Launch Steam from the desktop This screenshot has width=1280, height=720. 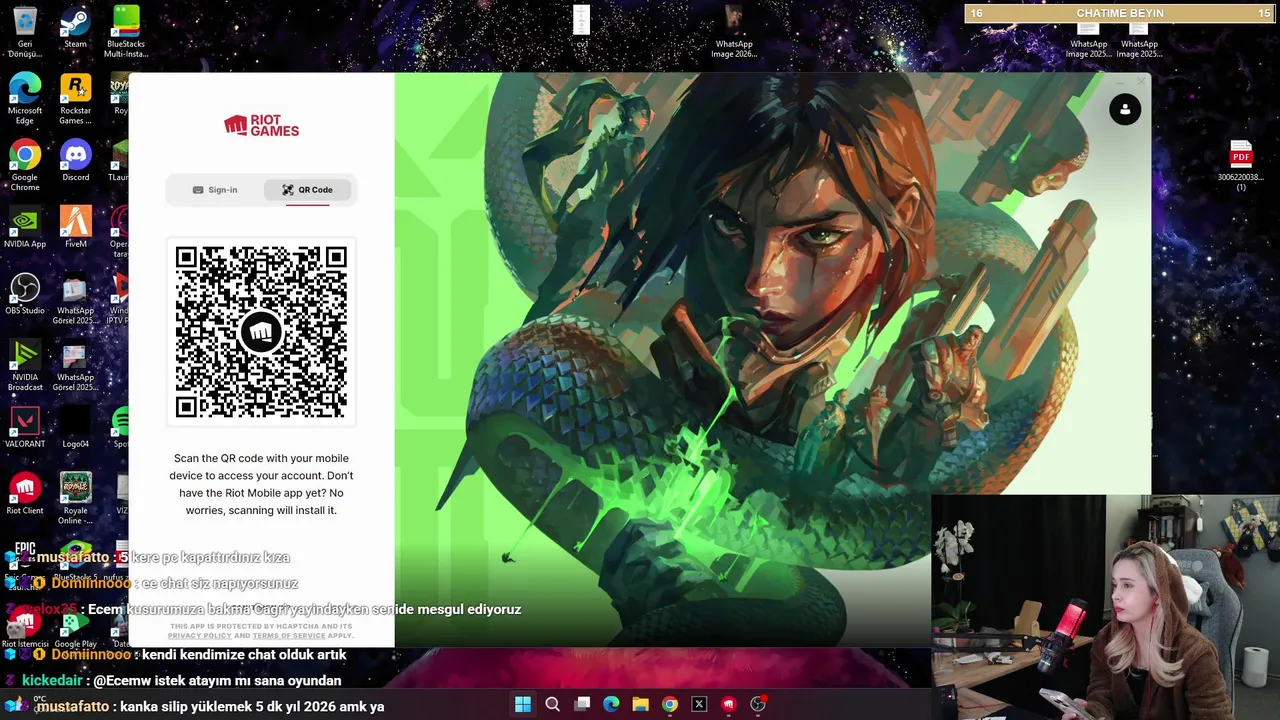tap(75, 28)
